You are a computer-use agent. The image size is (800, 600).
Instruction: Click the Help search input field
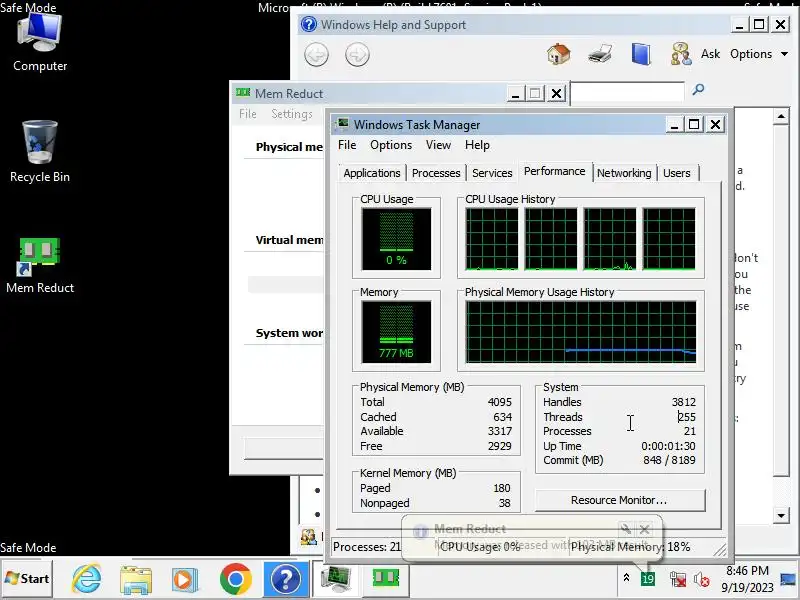coord(628,93)
